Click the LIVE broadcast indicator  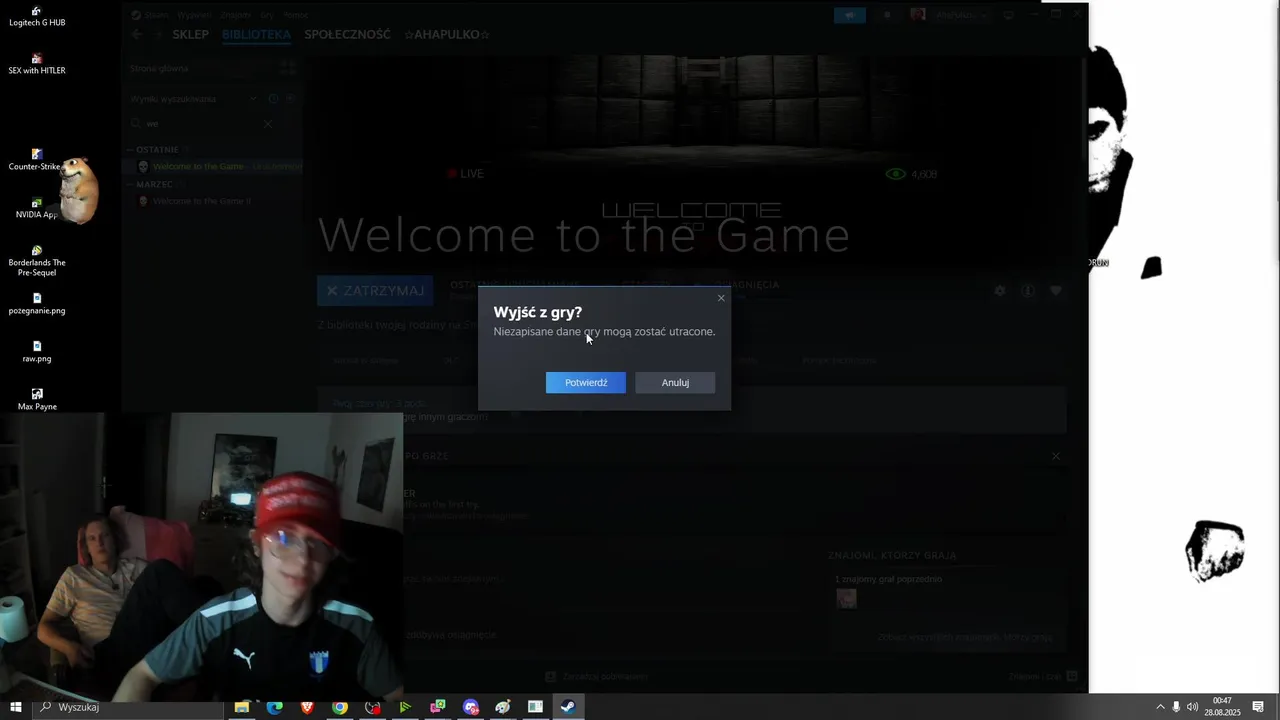coord(466,174)
